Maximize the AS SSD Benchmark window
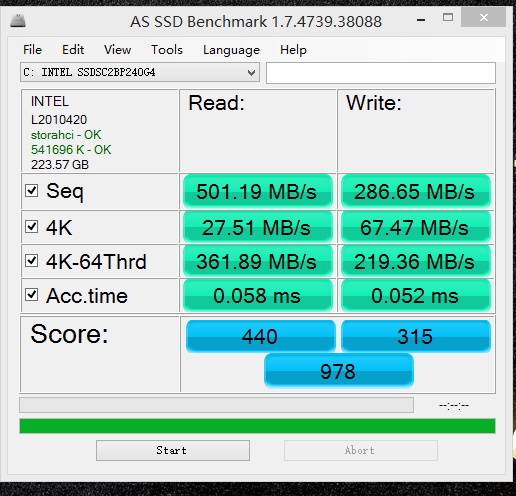 pyautogui.click(x=448, y=17)
